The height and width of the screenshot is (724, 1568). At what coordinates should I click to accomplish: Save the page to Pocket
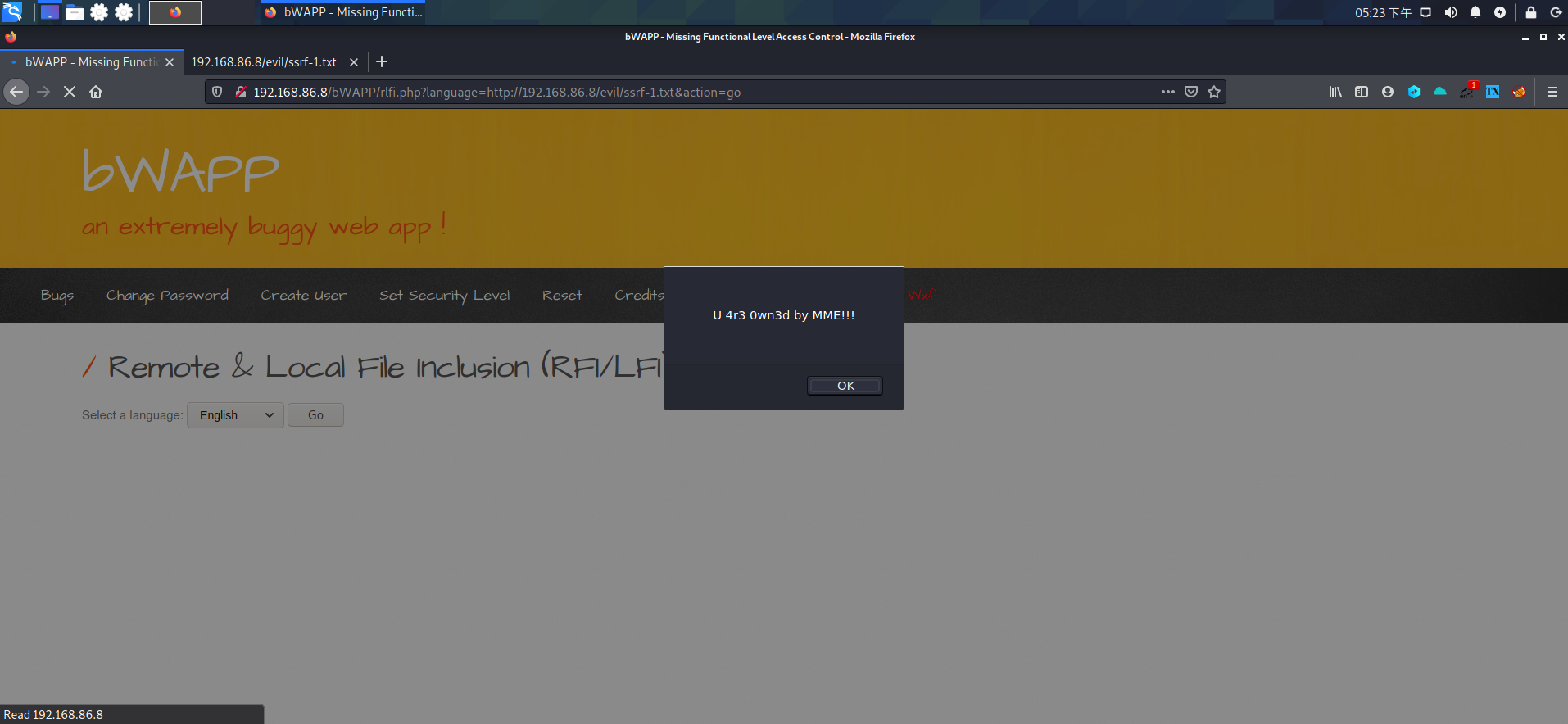coord(1191,92)
